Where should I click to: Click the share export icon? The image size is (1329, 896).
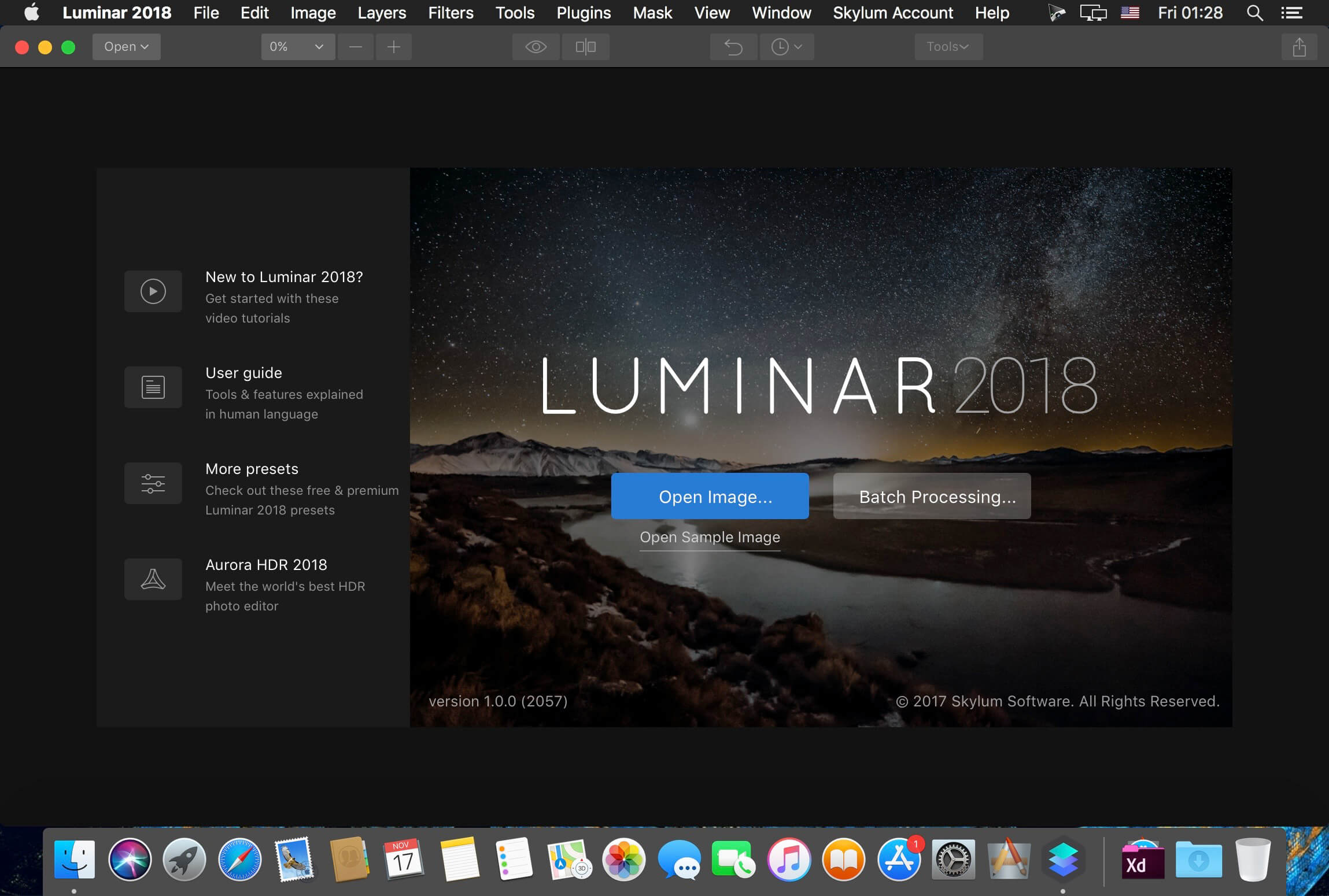(x=1299, y=47)
